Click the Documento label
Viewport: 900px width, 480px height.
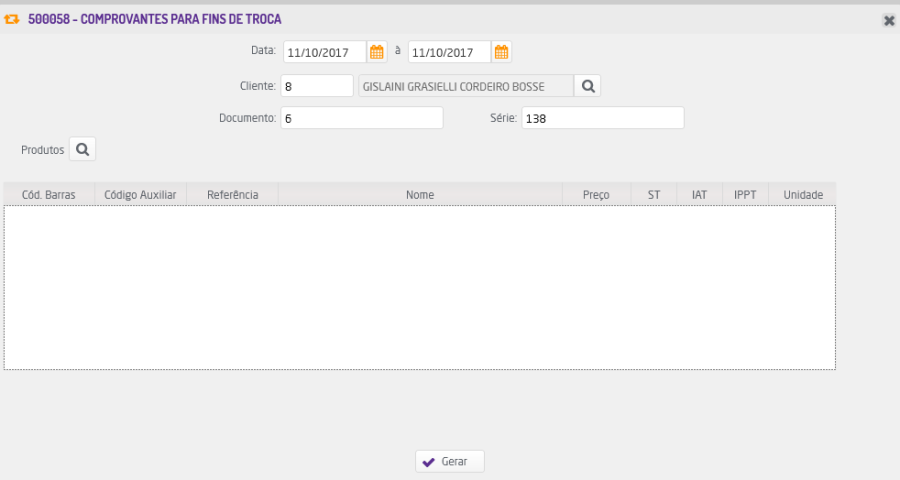click(247, 118)
